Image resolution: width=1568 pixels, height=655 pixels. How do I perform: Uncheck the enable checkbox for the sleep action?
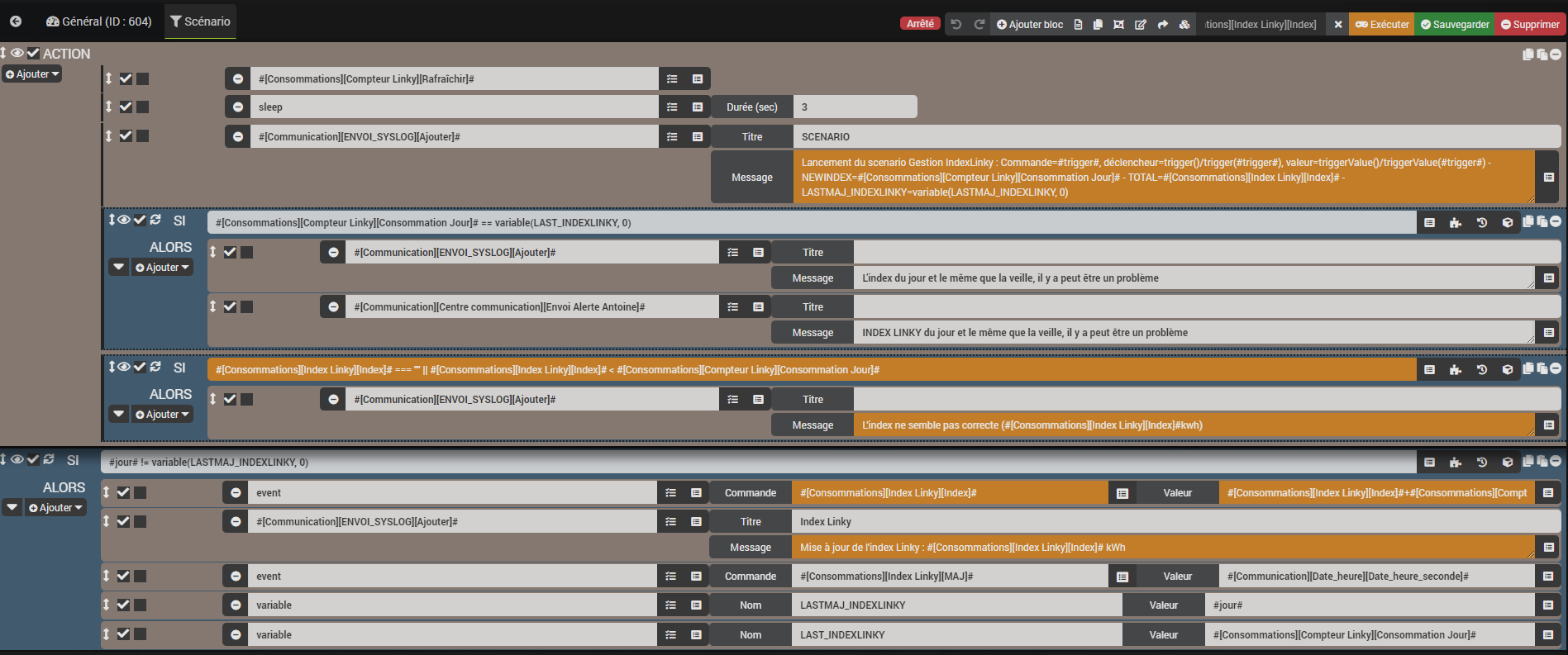[126, 107]
